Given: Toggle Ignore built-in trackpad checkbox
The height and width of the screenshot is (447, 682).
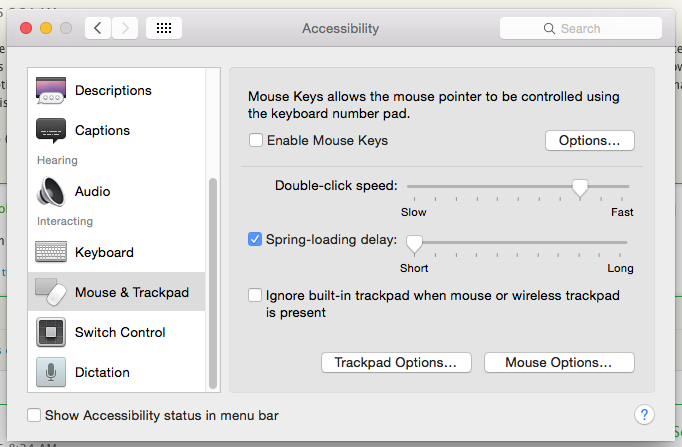Looking at the screenshot, I should [256, 296].
